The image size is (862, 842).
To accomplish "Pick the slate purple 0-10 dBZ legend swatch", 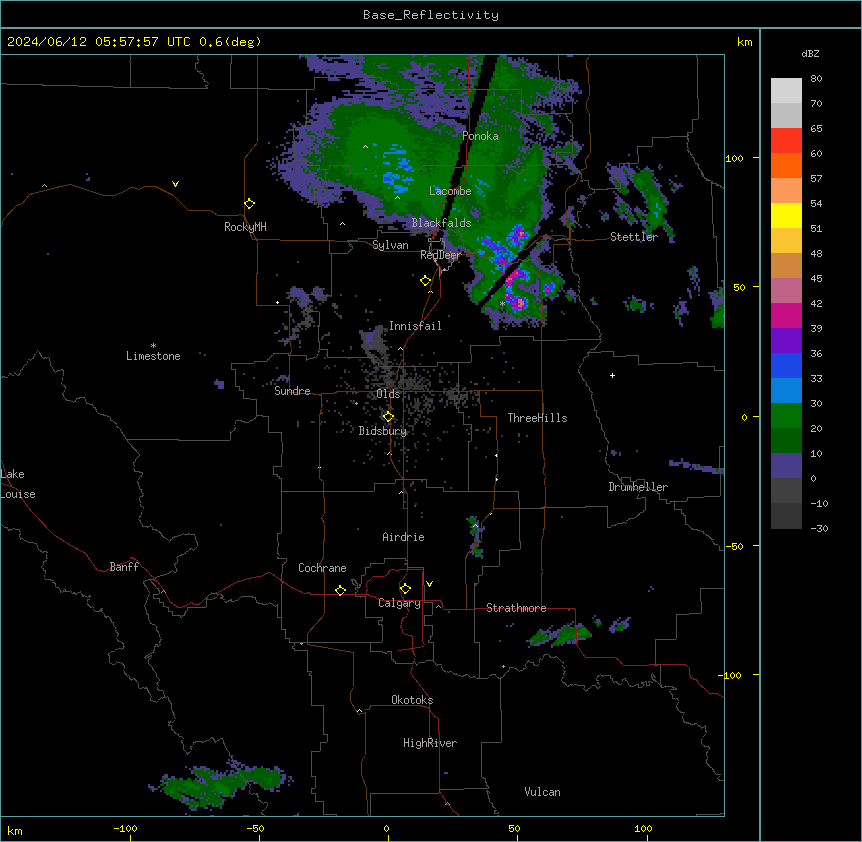I will click(x=786, y=466).
